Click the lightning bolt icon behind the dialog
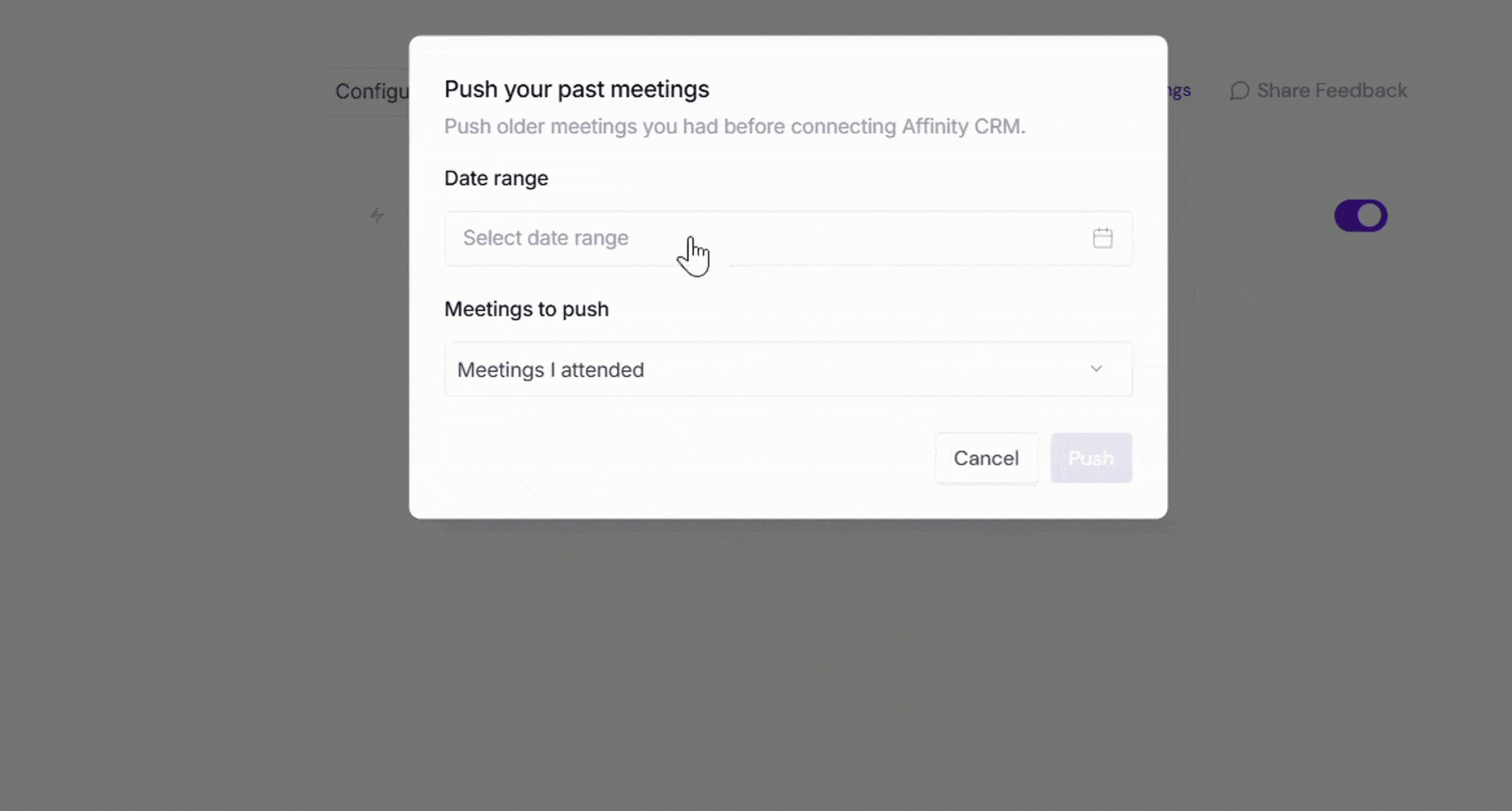The width and height of the screenshot is (1512, 811). (x=377, y=215)
